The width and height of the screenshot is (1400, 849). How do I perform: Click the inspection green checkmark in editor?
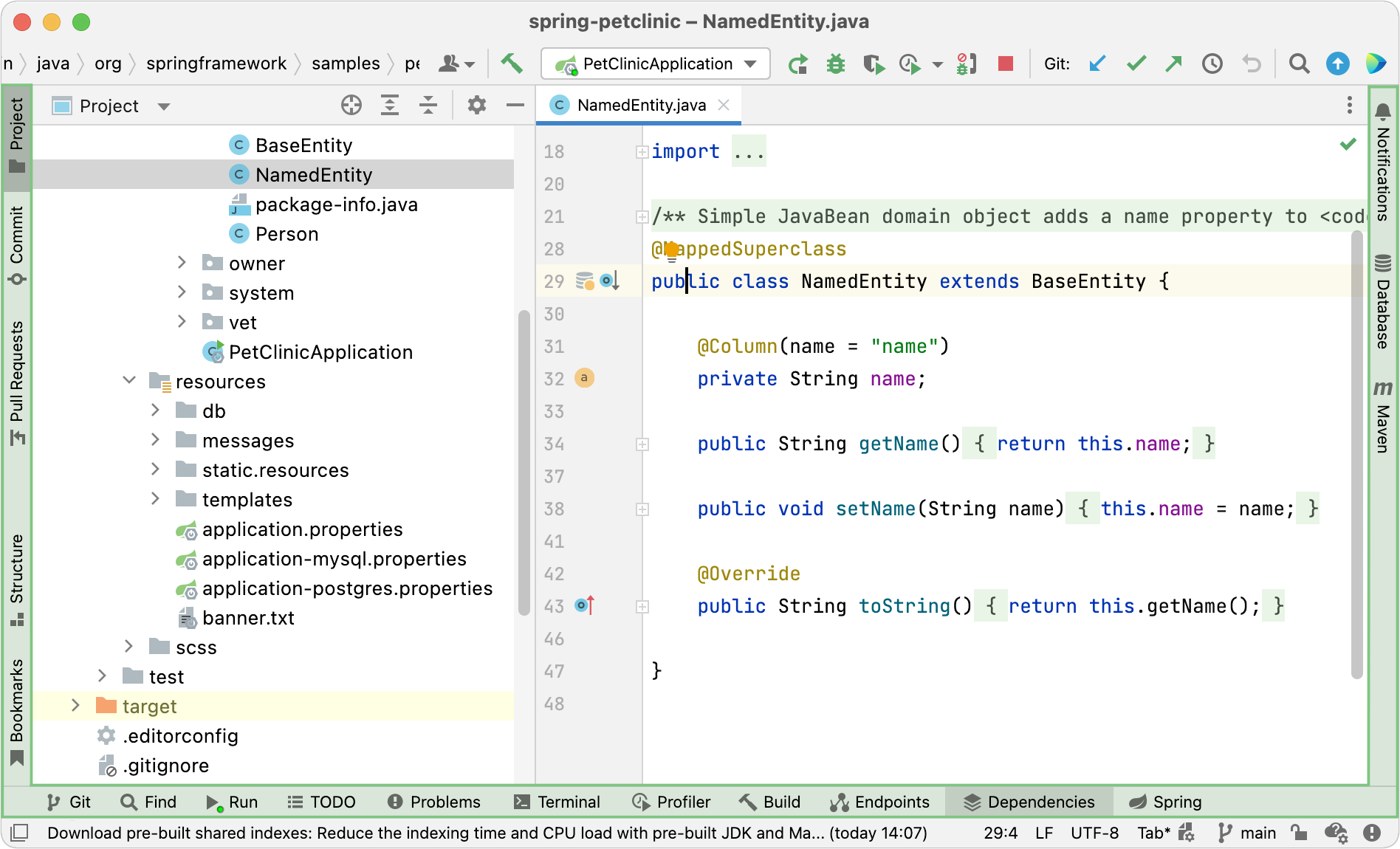(1348, 144)
